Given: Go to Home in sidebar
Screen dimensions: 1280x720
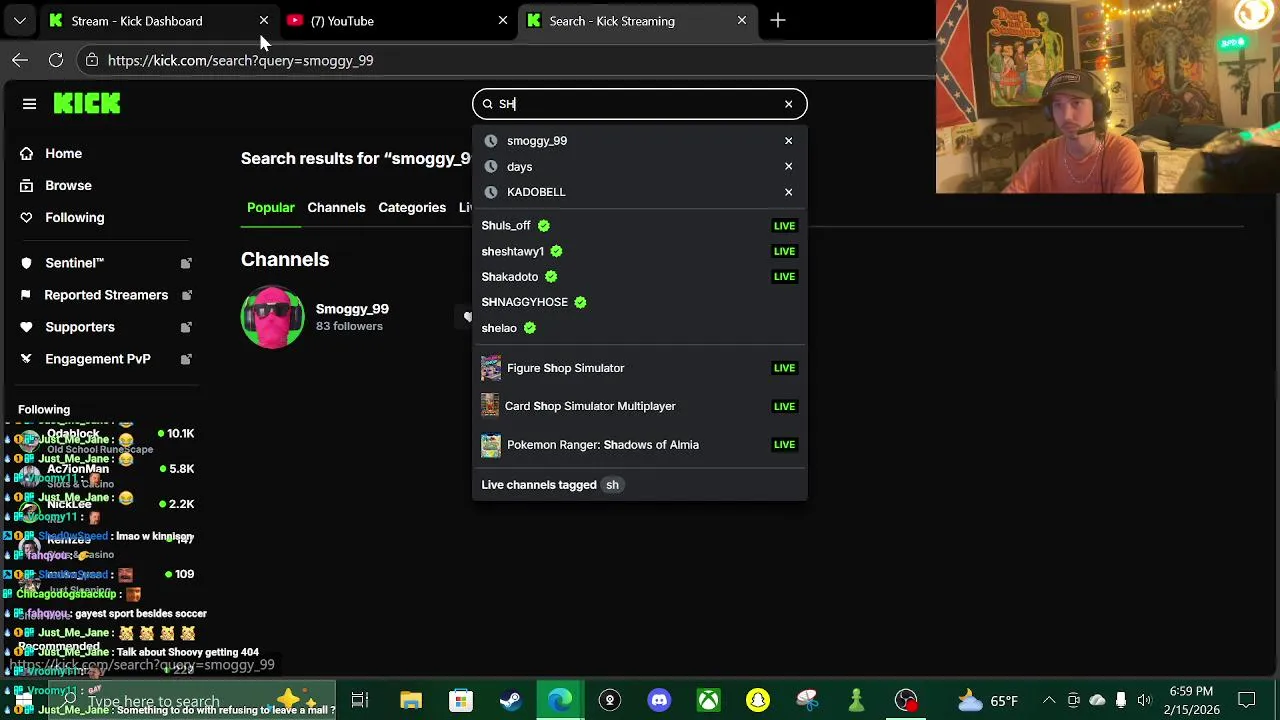Looking at the screenshot, I should (x=63, y=153).
